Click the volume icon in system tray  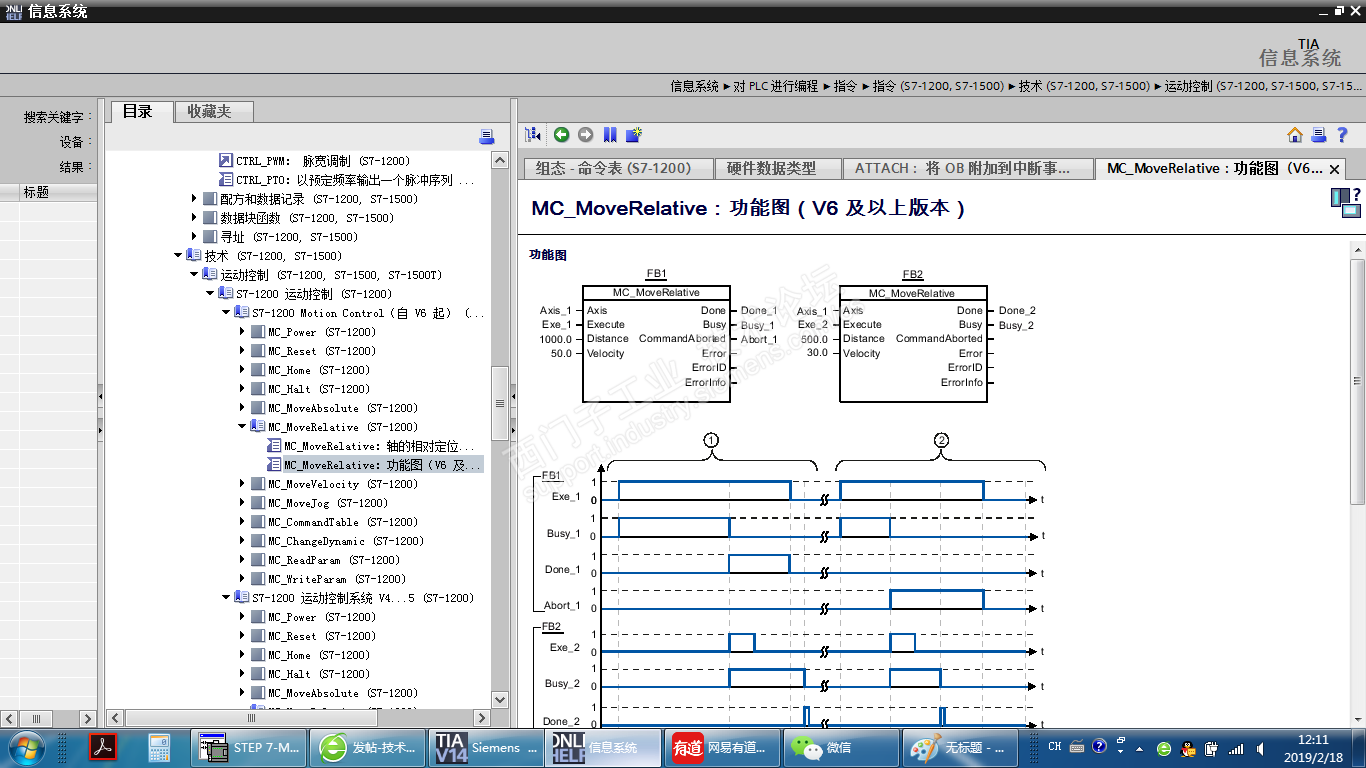(x=1260, y=748)
